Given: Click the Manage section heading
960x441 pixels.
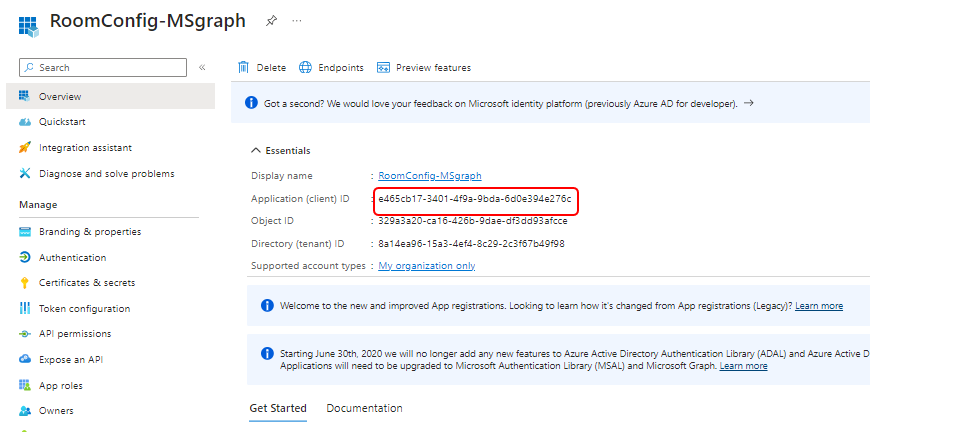Looking at the screenshot, I should [38, 205].
